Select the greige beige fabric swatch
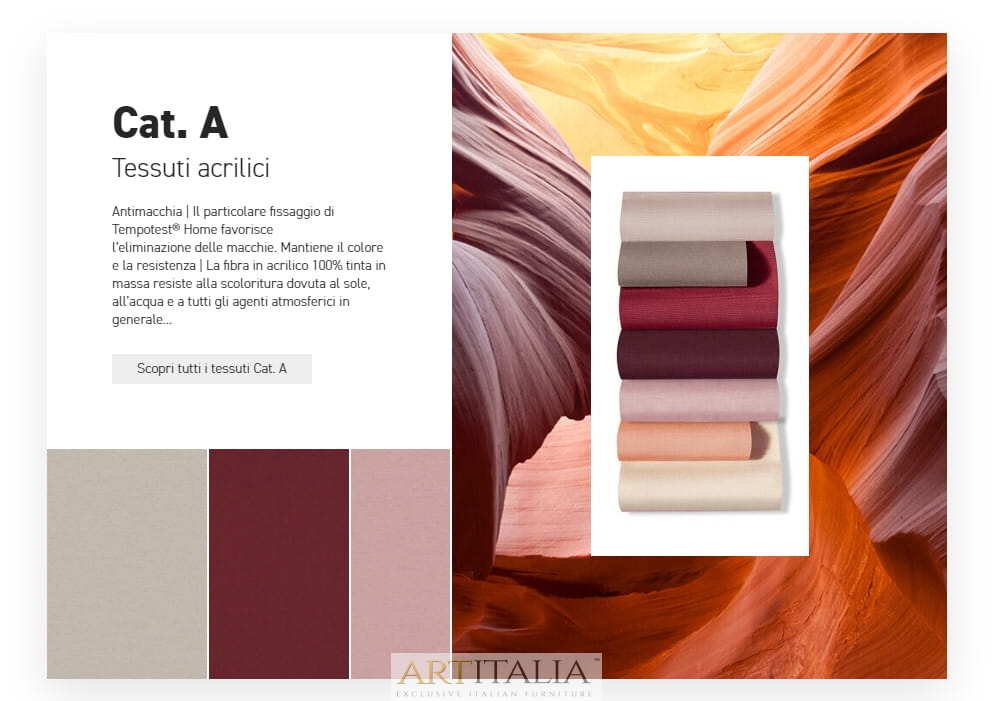This screenshot has height=701, width=993. point(127,564)
